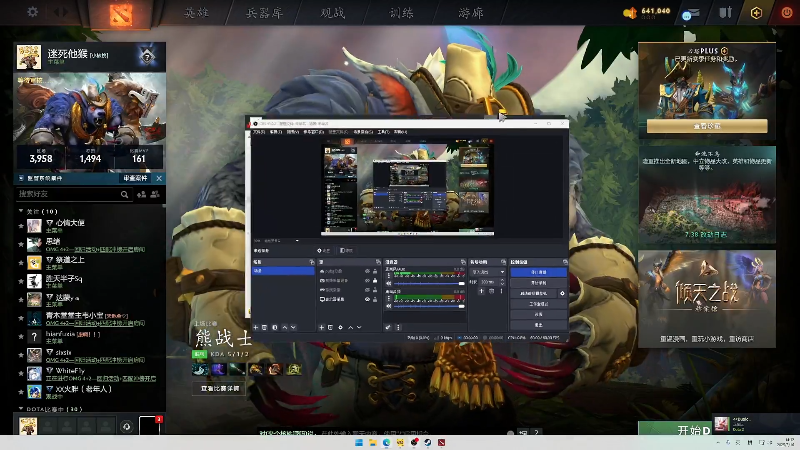This screenshot has height=450, width=800.
Task: Click 查看比赛详情 match details button
Action: (x=220, y=388)
